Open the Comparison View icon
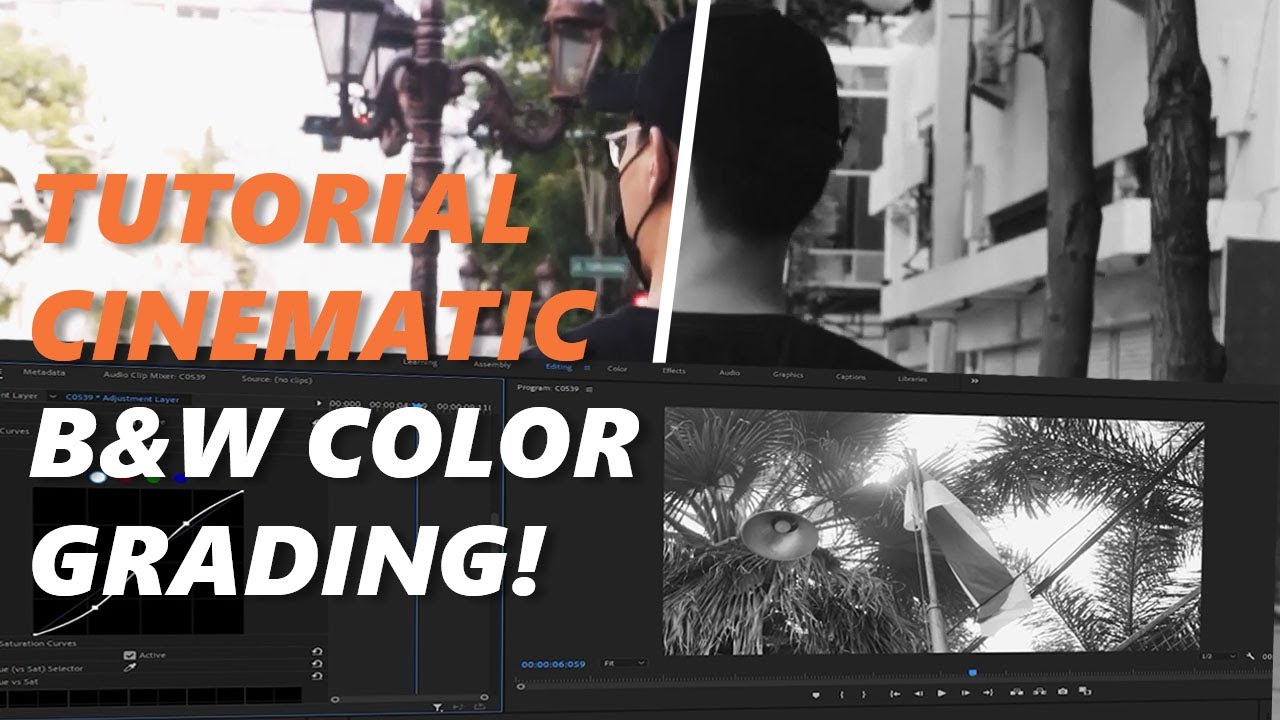 1085,691
